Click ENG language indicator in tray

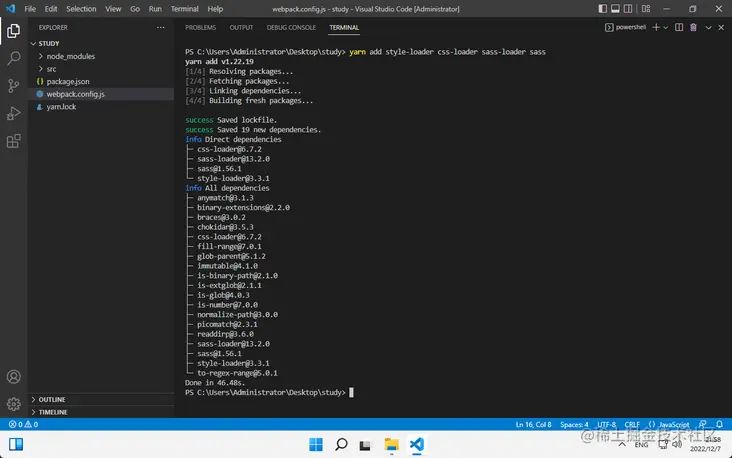[641, 445]
